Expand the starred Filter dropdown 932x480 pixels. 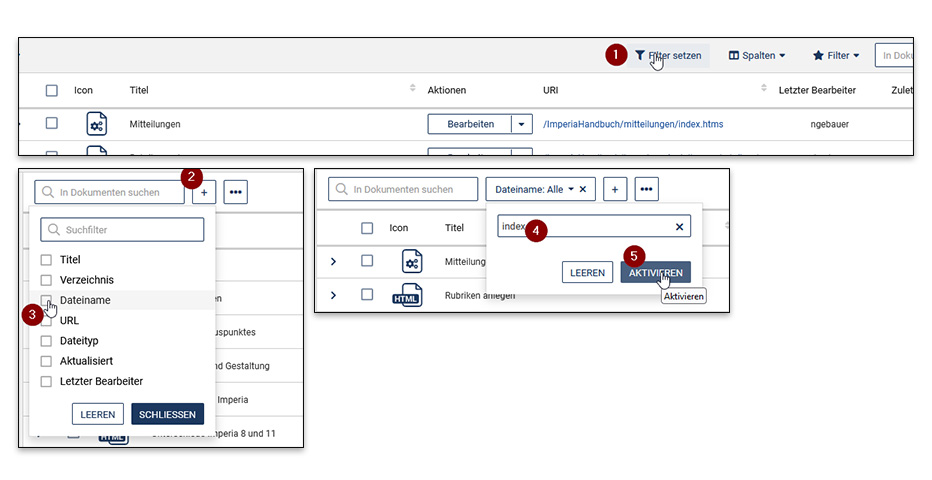click(836, 56)
